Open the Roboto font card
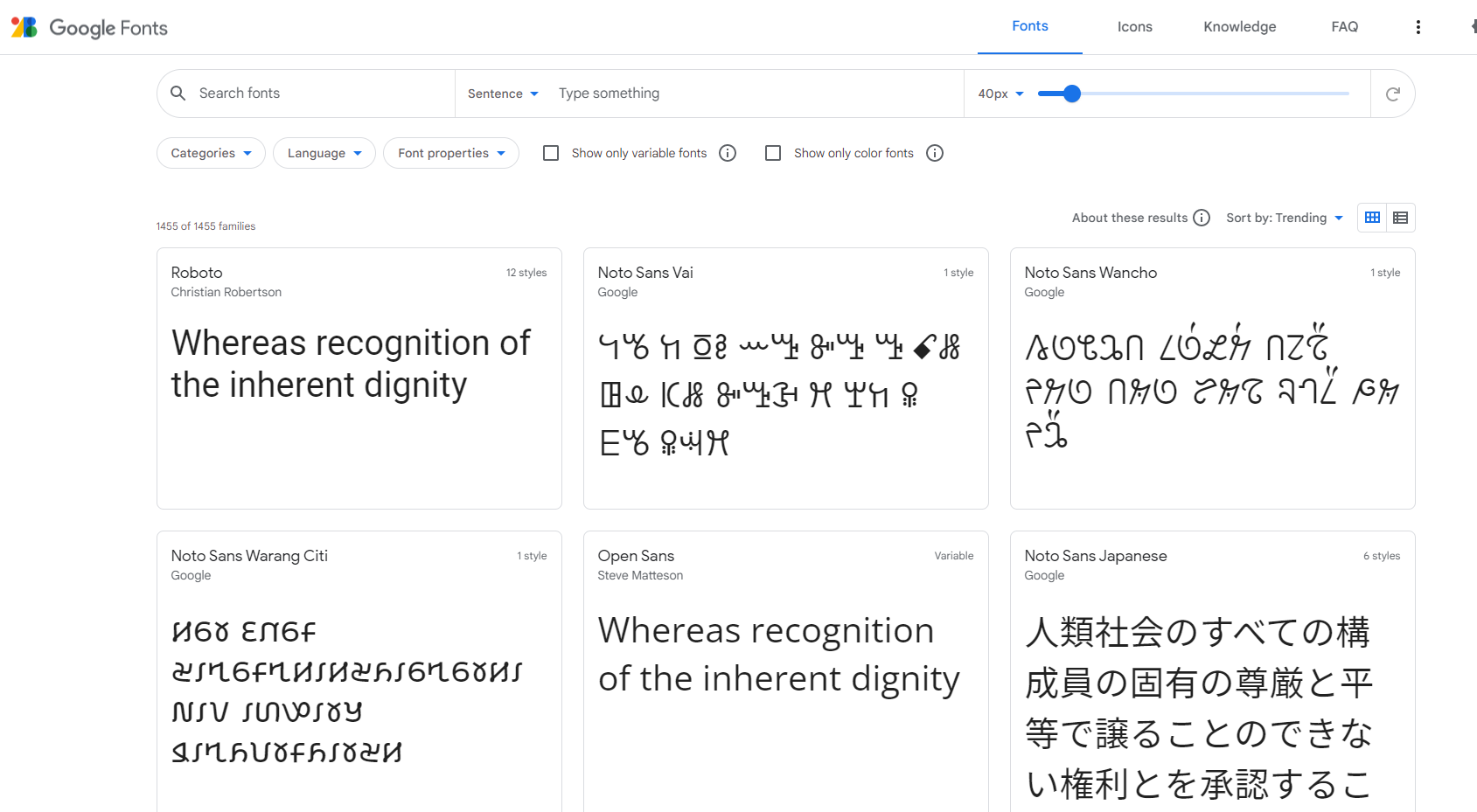This screenshot has height=812, width=1477. [359, 378]
